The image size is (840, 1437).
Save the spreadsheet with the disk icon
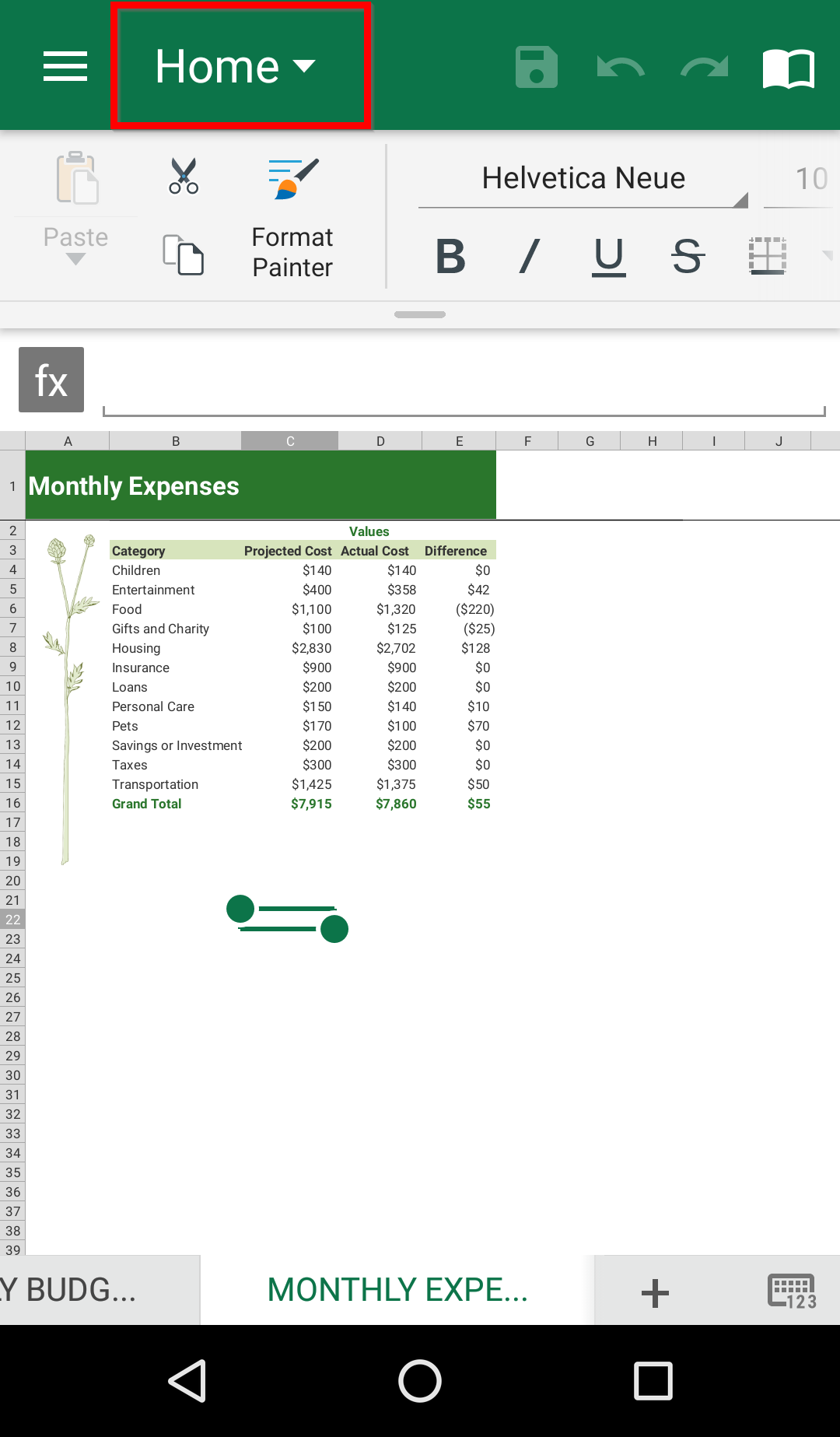[537, 67]
